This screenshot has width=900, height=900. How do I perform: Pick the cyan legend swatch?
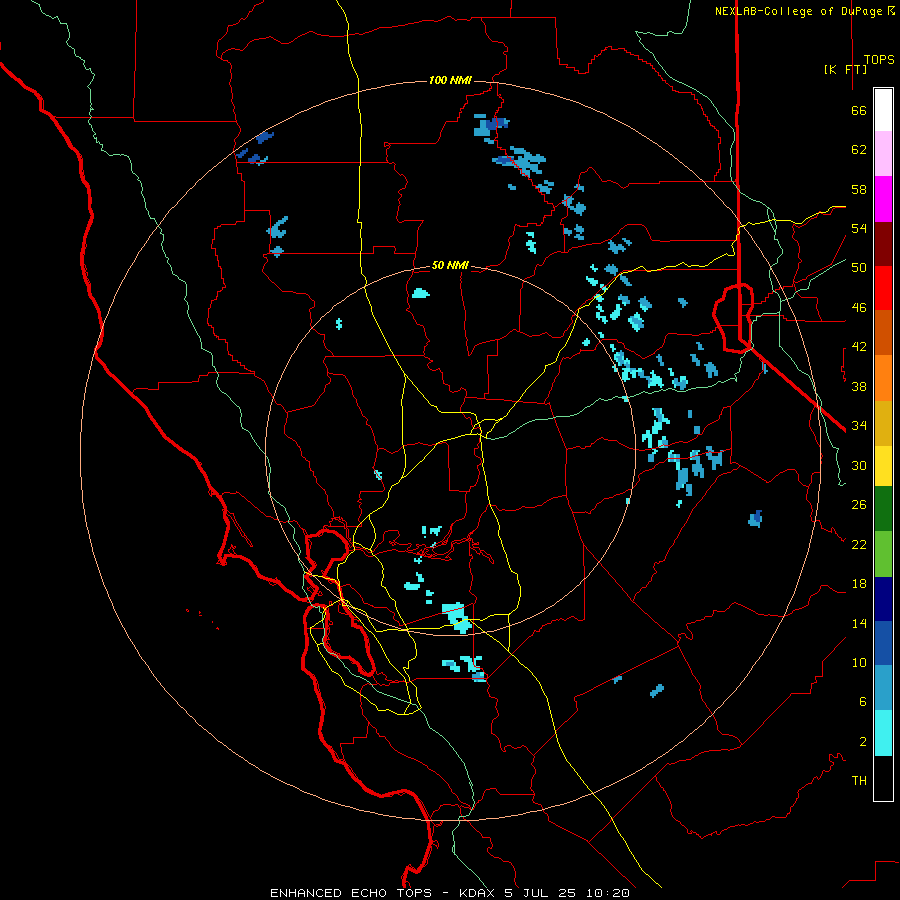(883, 733)
